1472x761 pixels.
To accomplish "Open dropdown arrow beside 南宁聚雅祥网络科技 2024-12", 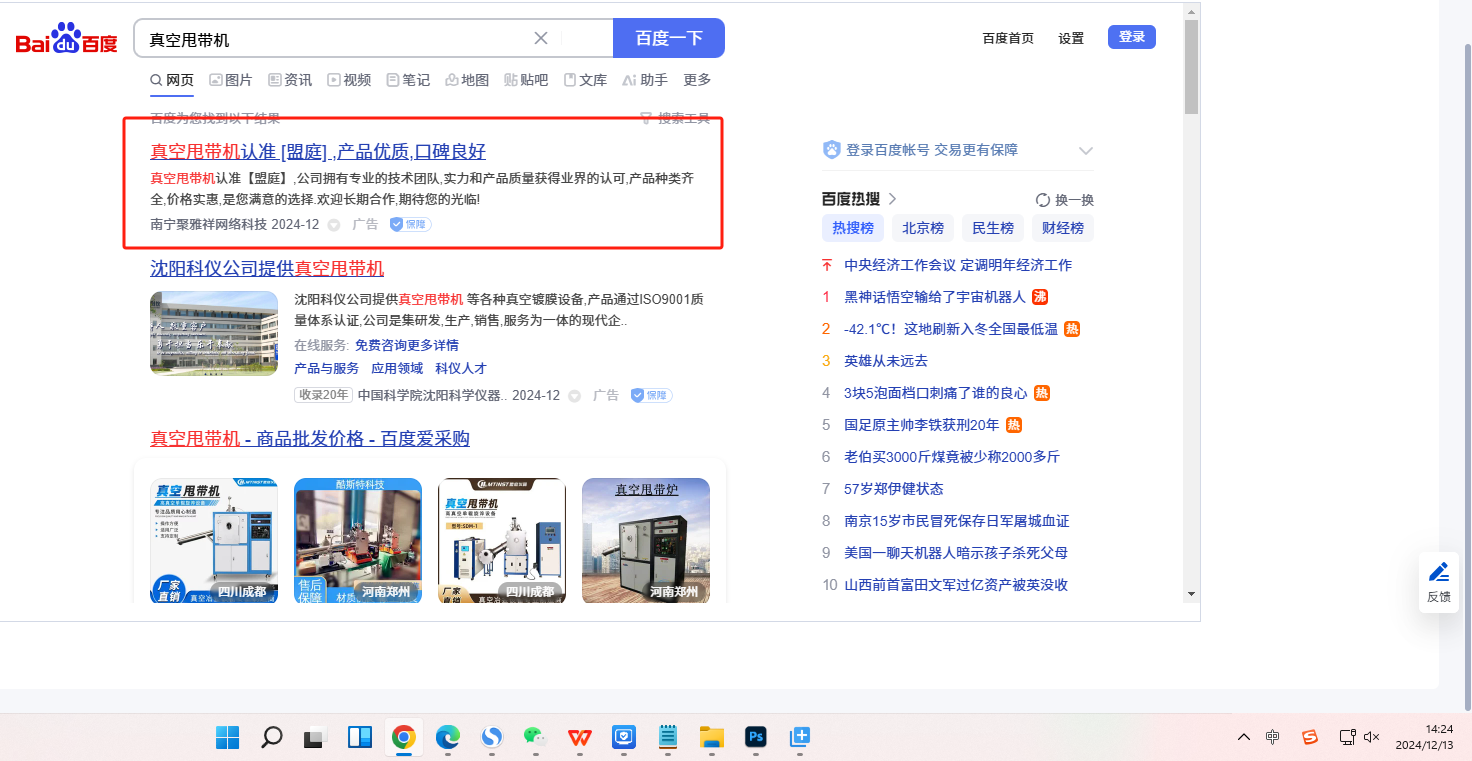I will (334, 225).
